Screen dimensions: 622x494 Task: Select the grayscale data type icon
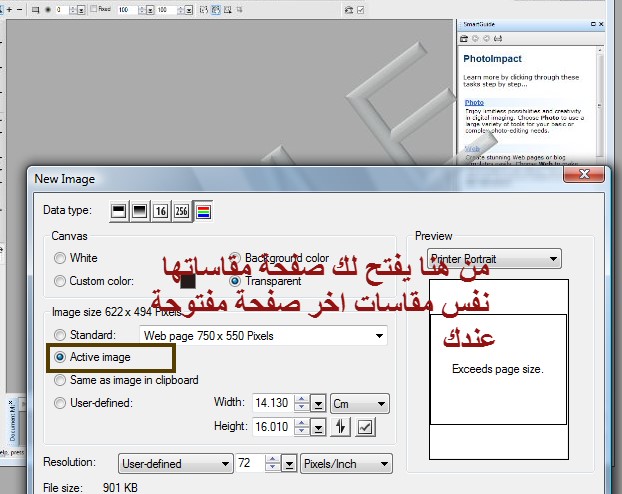(138, 211)
